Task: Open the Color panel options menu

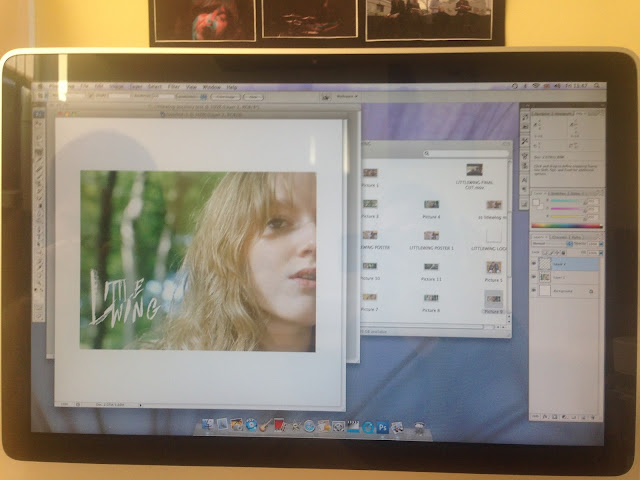Action: coord(599,192)
